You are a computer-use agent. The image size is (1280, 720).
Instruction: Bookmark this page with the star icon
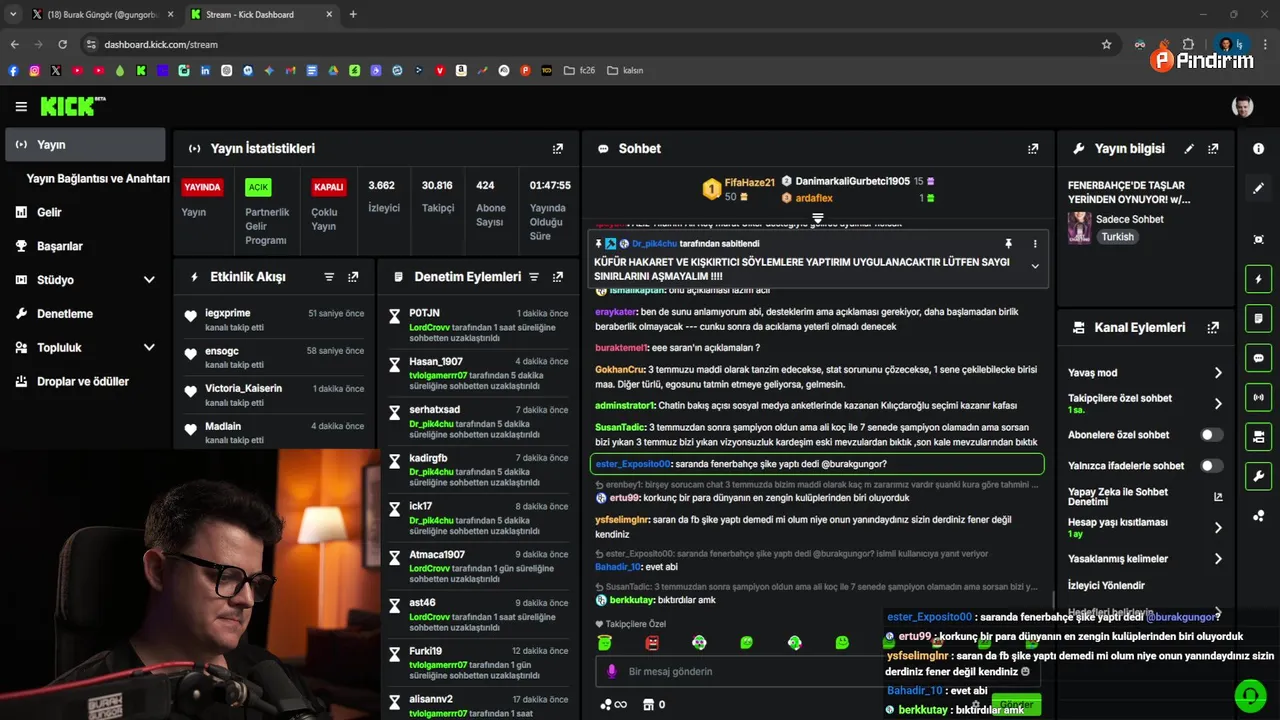tap(1106, 44)
